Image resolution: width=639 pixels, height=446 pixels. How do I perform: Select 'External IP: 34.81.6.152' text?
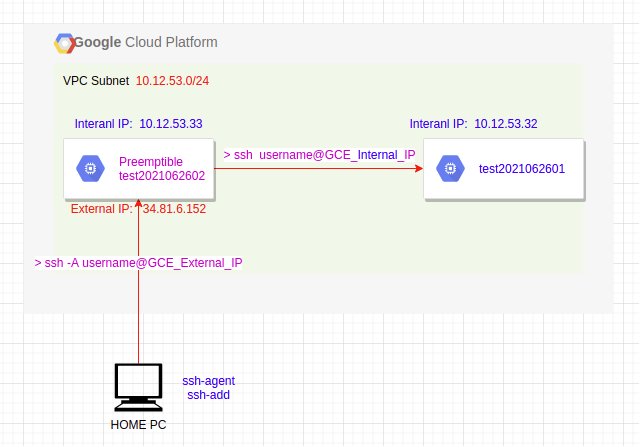pos(139,209)
